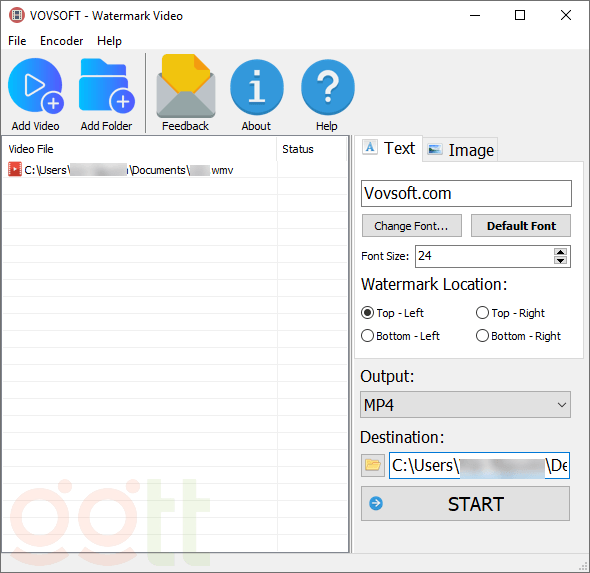Open the Feedback envelope icon
This screenshot has height=573, width=590.
pyautogui.click(x=186, y=86)
